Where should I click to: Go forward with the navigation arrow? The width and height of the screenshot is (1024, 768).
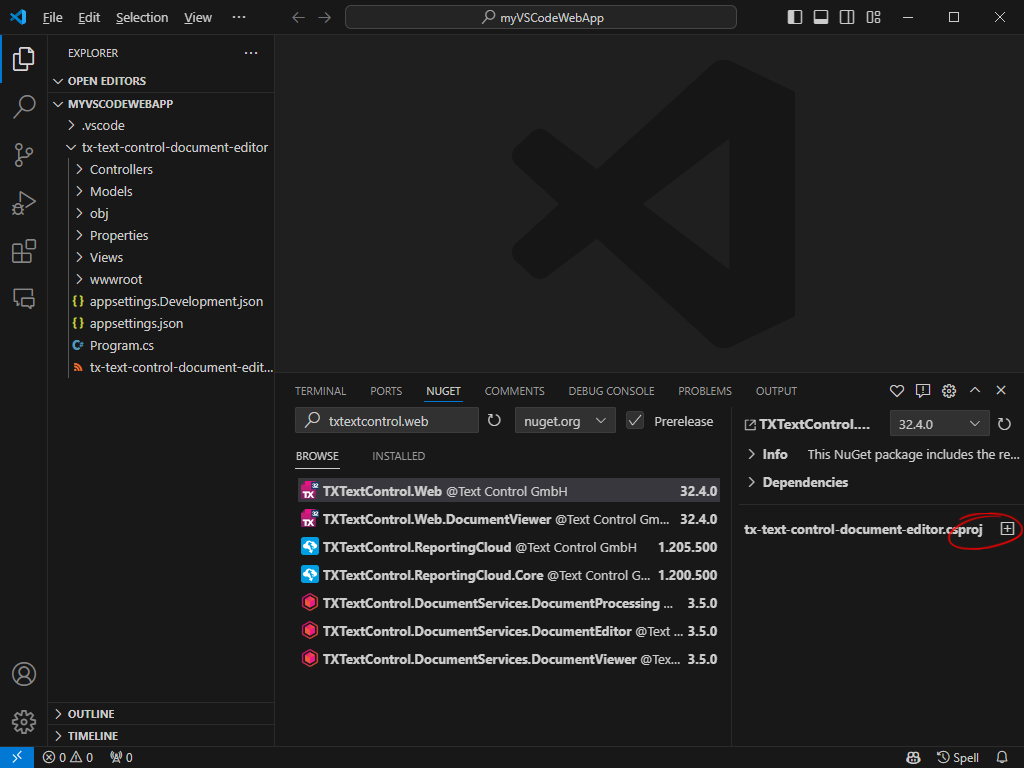click(325, 18)
